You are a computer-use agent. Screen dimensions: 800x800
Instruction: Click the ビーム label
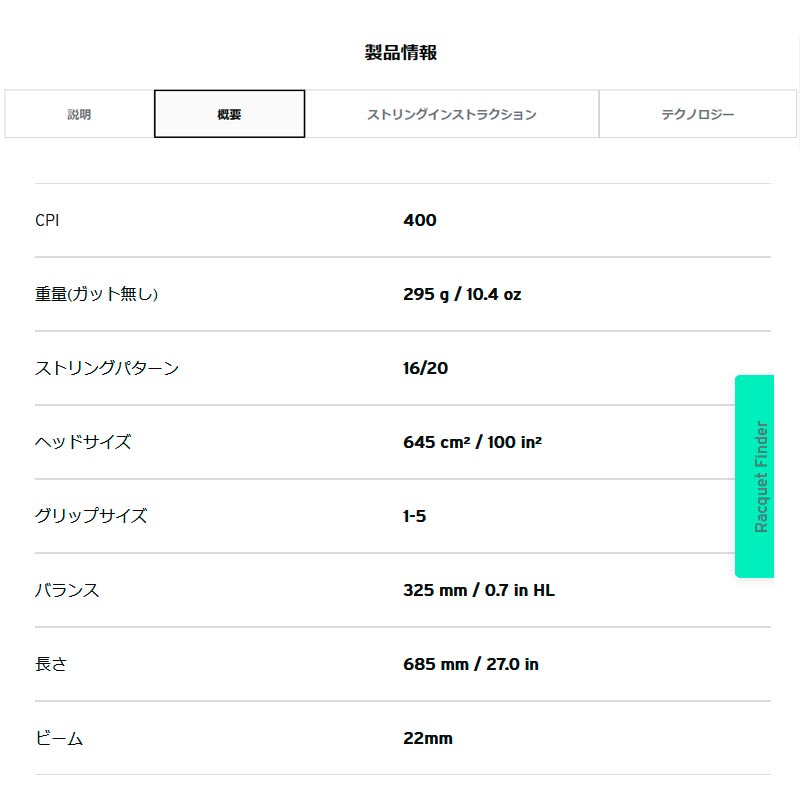pos(59,738)
